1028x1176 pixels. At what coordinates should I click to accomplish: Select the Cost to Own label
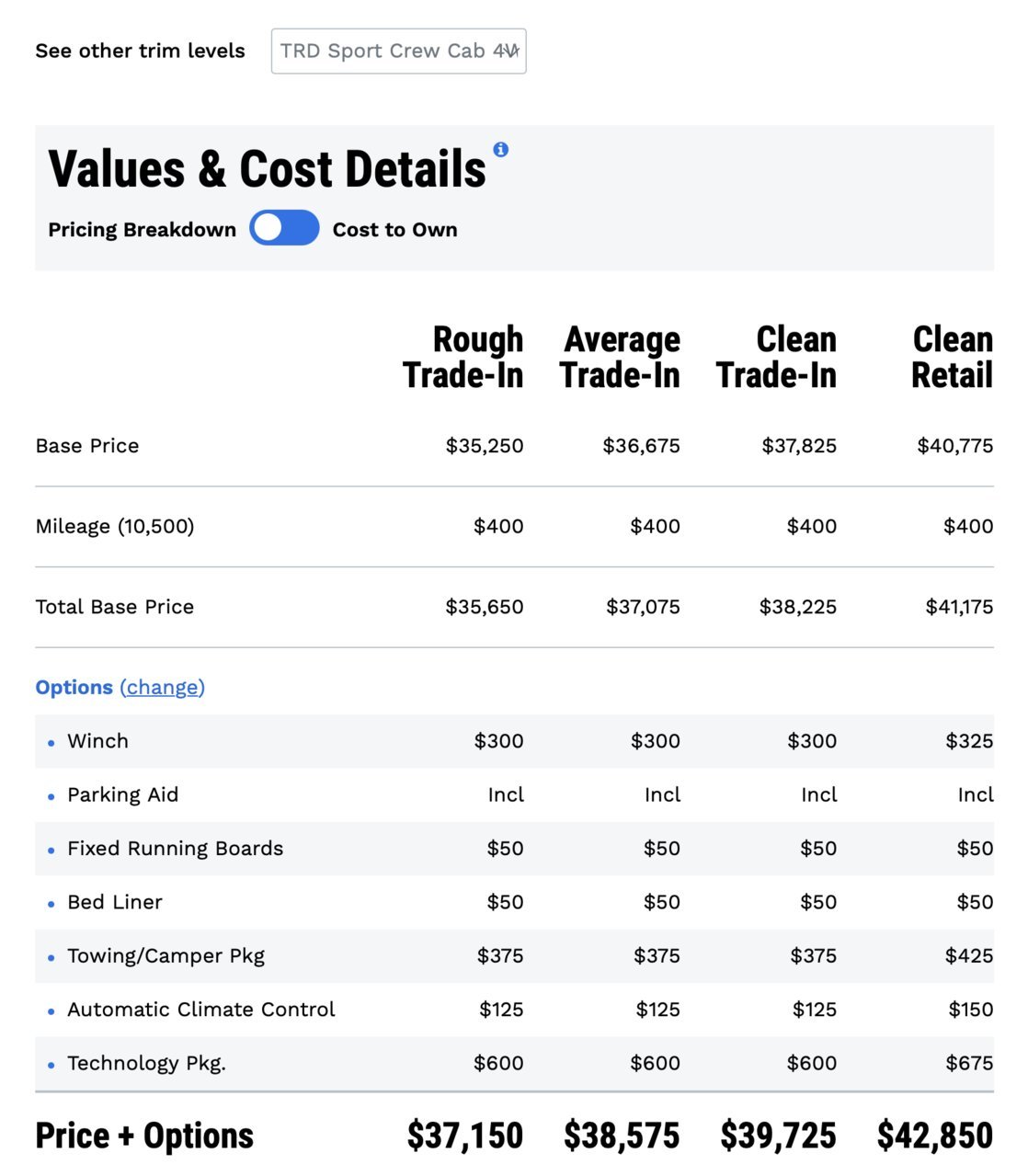pyautogui.click(x=394, y=230)
